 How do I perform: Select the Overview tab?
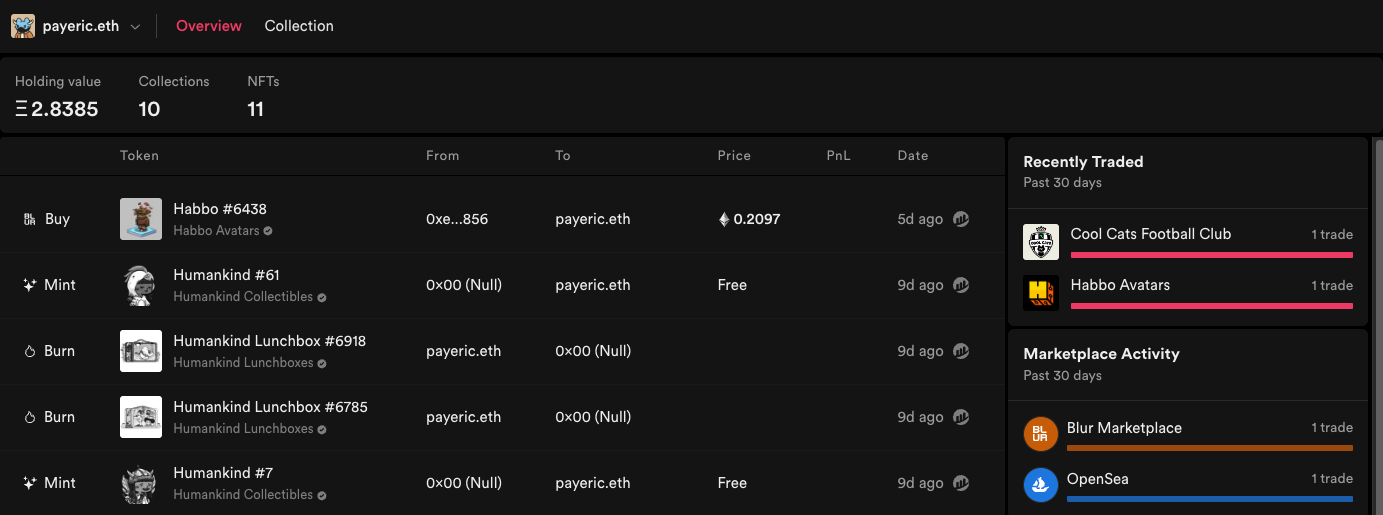pos(209,26)
